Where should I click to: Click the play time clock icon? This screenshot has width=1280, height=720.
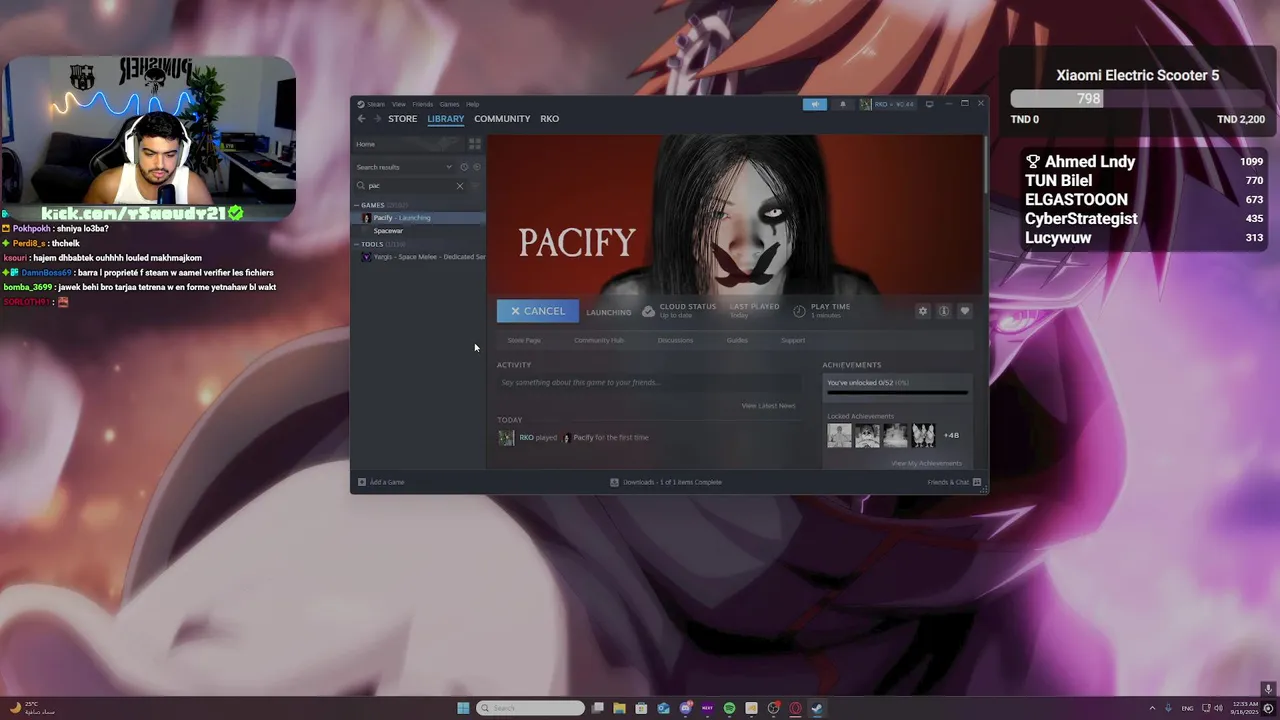pyautogui.click(x=799, y=311)
